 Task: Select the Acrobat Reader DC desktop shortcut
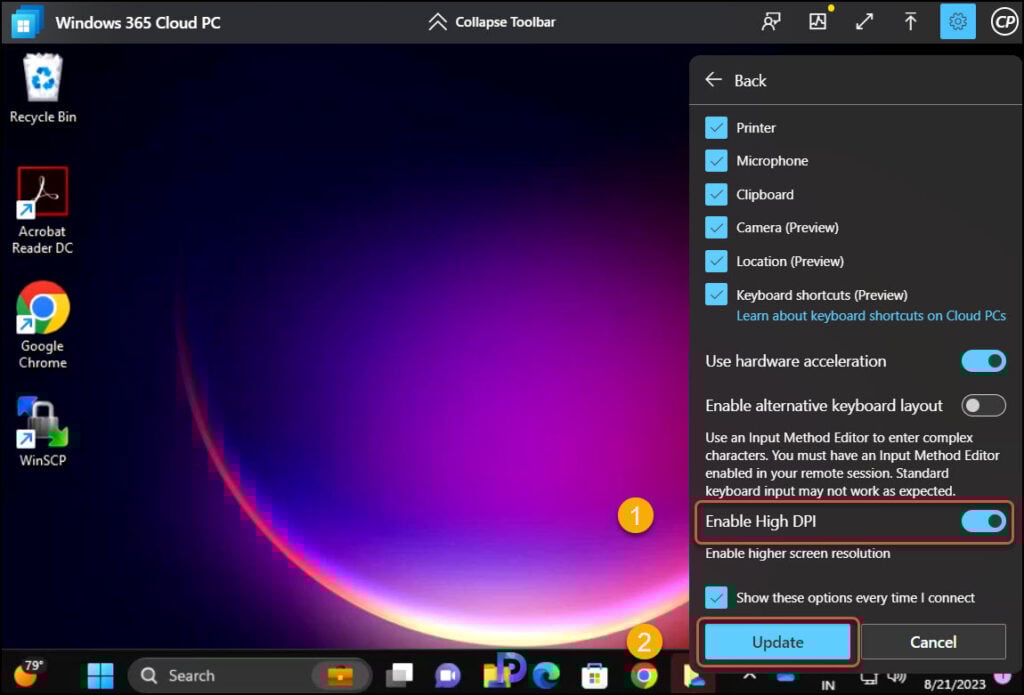coord(42,210)
